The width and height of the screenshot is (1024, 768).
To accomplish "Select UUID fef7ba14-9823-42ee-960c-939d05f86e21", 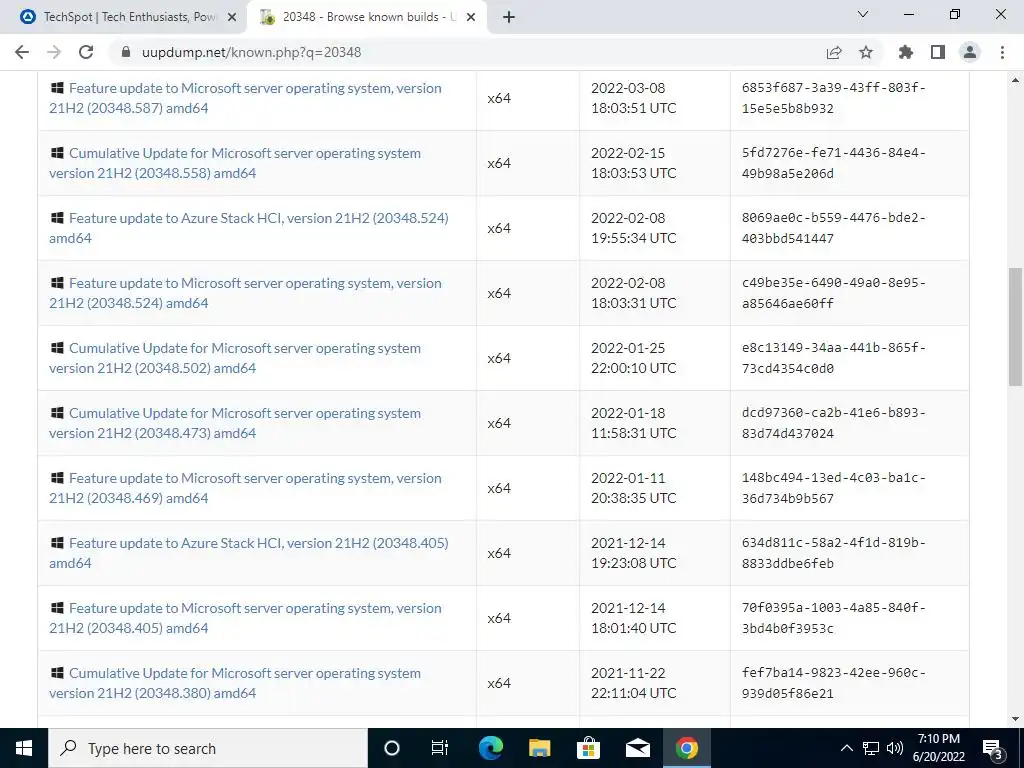I will (834, 683).
